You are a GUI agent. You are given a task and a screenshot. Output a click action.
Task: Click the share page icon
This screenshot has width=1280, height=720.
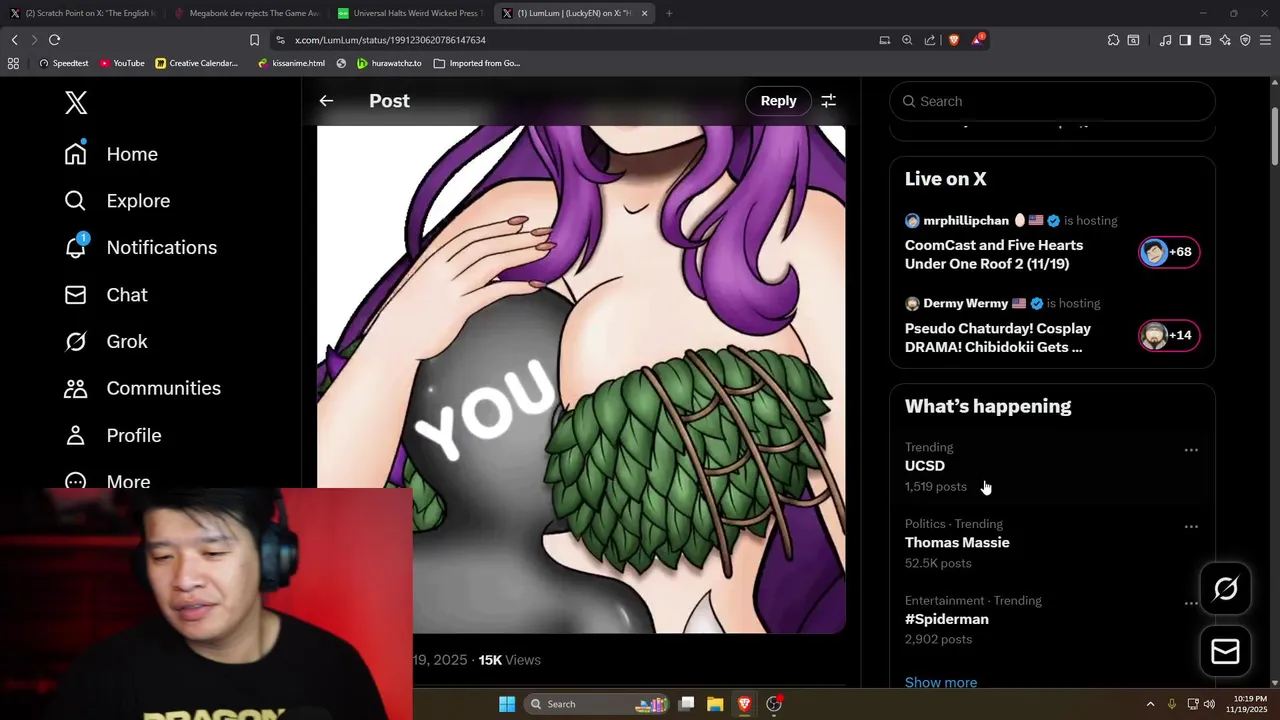point(930,40)
